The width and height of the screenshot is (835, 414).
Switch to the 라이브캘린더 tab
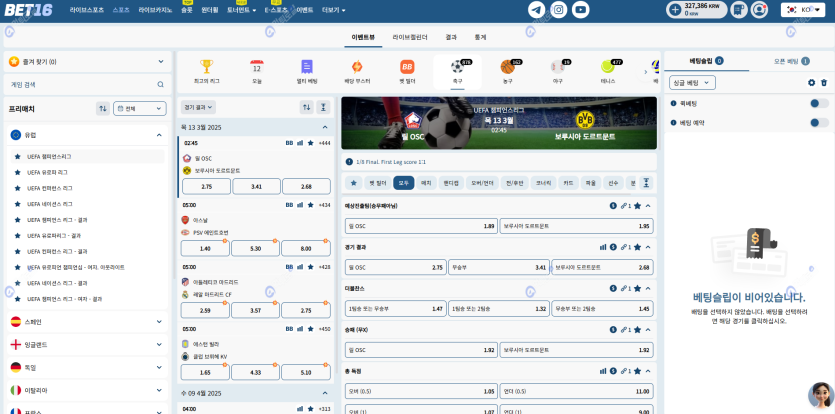[410, 37]
